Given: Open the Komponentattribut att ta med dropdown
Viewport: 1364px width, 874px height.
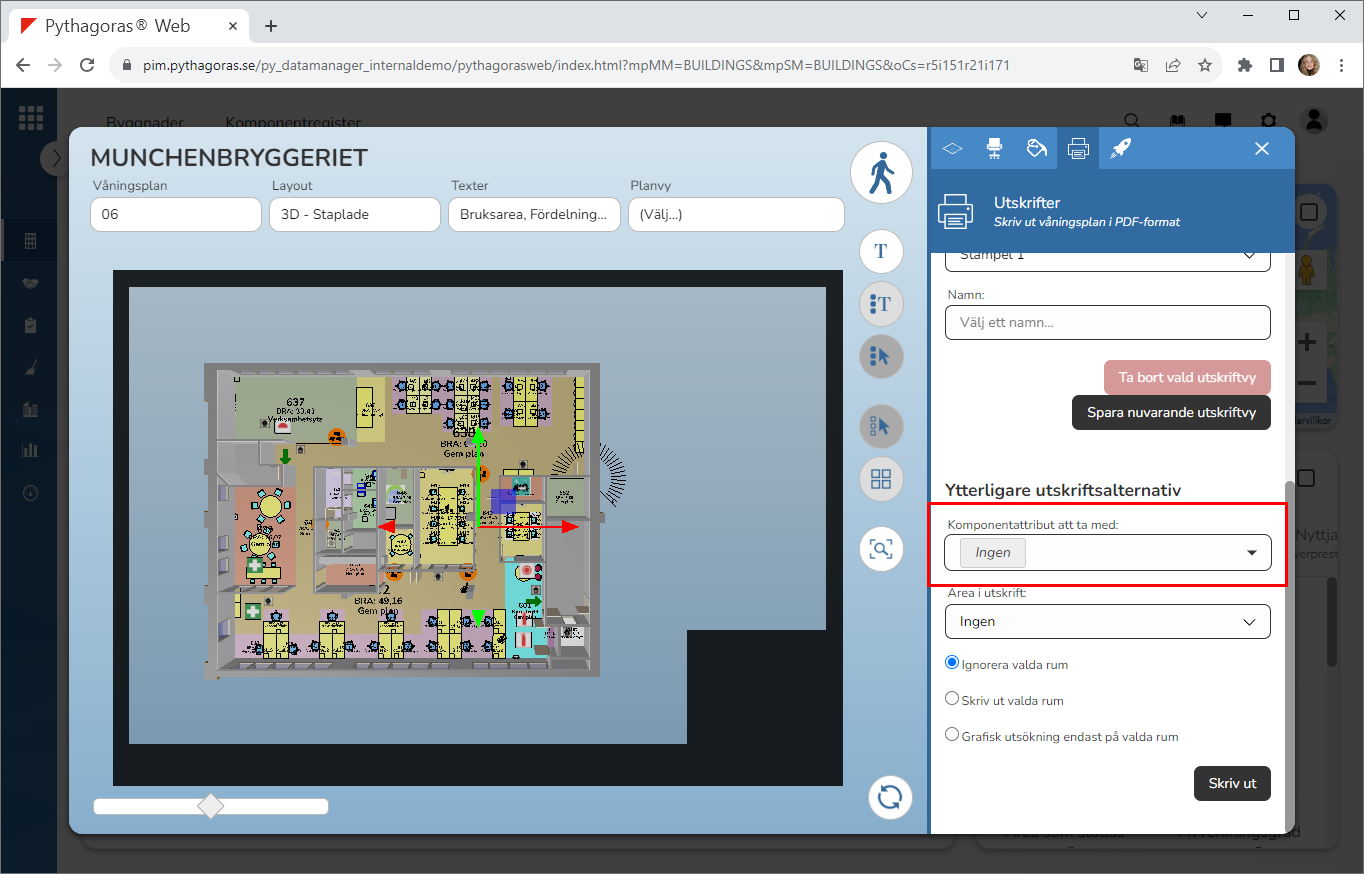Looking at the screenshot, I should 1108,553.
